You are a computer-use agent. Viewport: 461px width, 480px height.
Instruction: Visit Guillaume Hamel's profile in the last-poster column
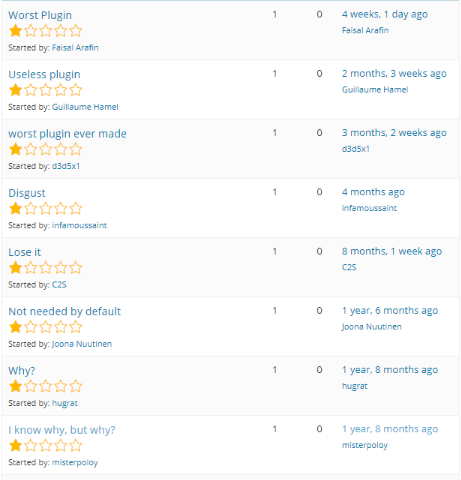375,90
